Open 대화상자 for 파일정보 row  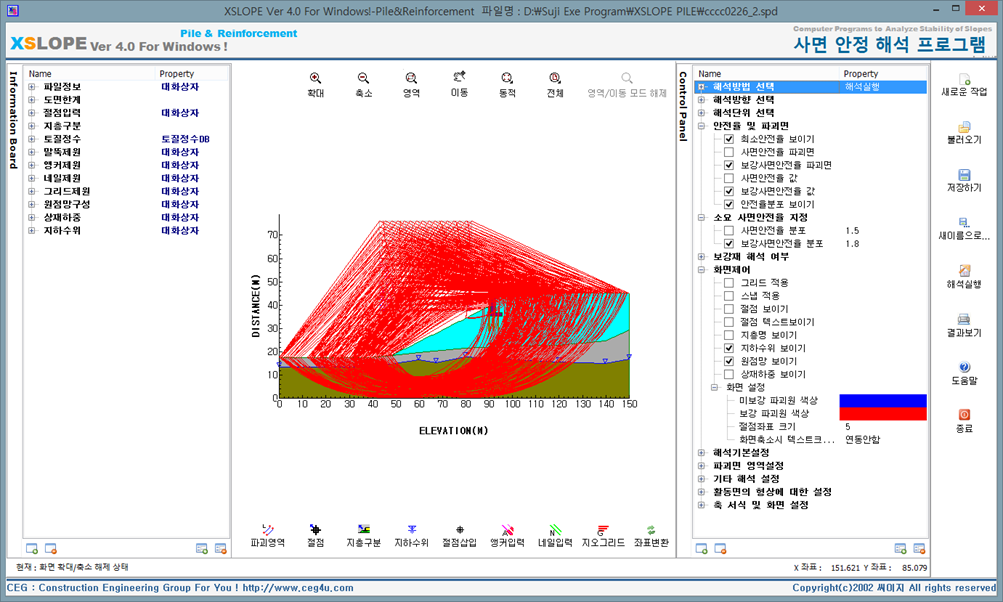click(x=180, y=86)
